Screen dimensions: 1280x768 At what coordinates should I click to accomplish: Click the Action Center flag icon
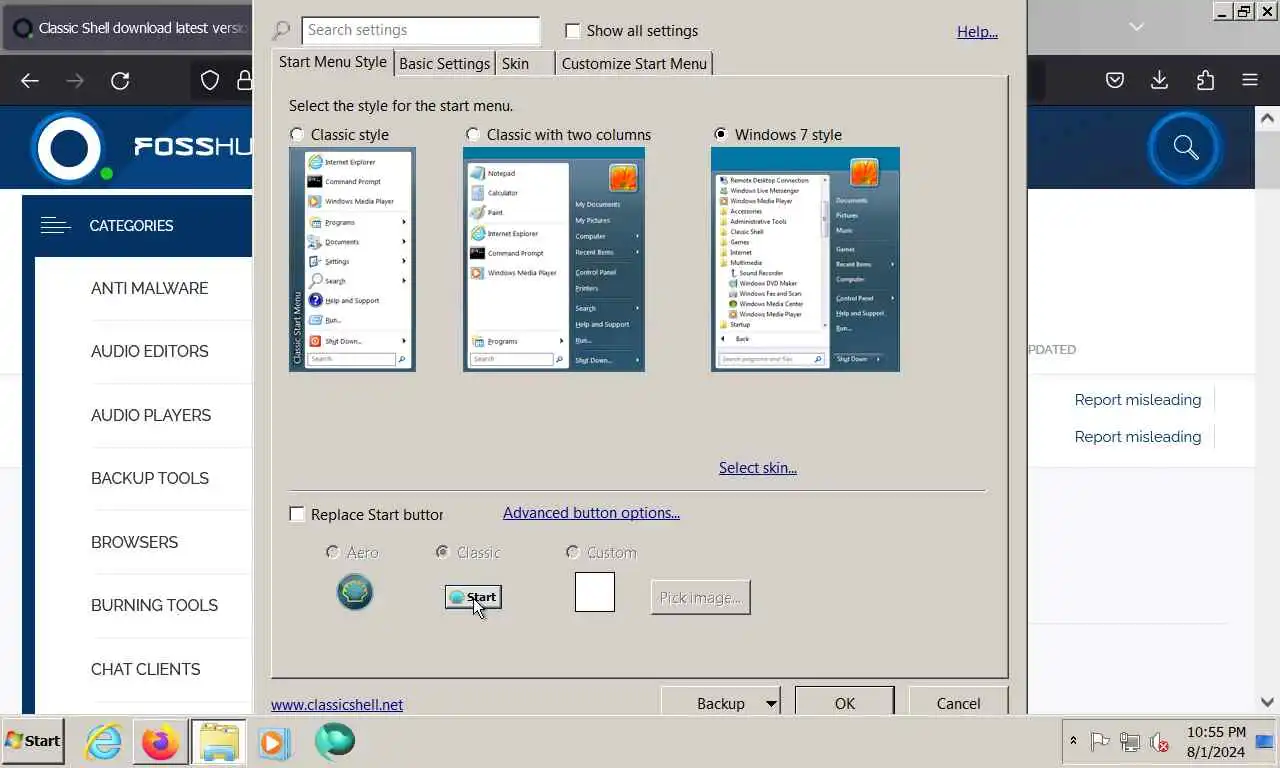[x=1100, y=741]
